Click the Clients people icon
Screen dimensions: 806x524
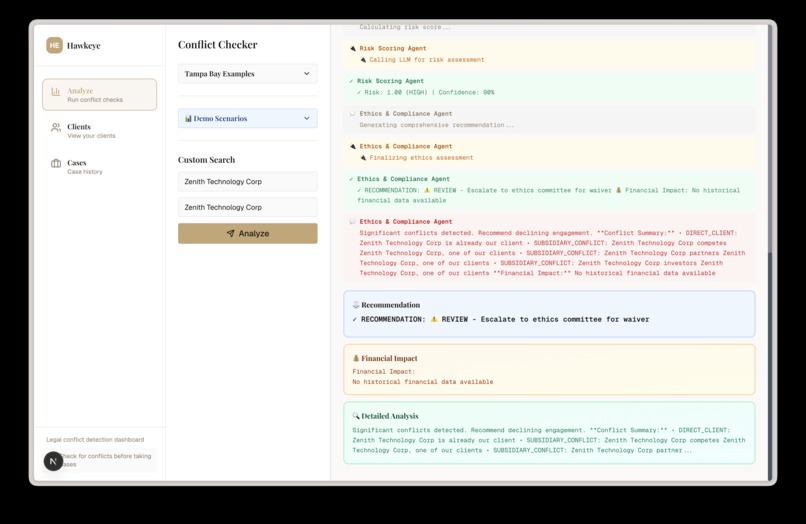56,128
